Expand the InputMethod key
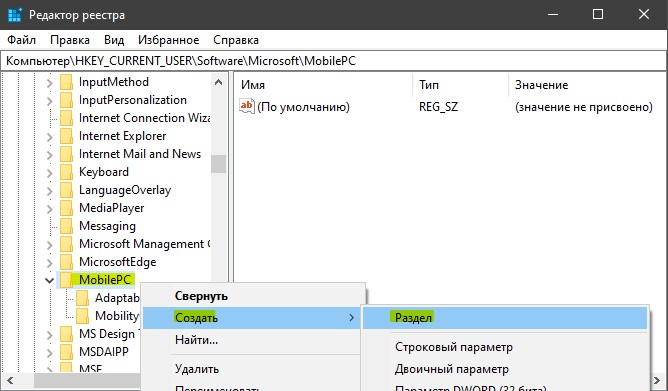The height and width of the screenshot is (391, 668). coord(49,83)
